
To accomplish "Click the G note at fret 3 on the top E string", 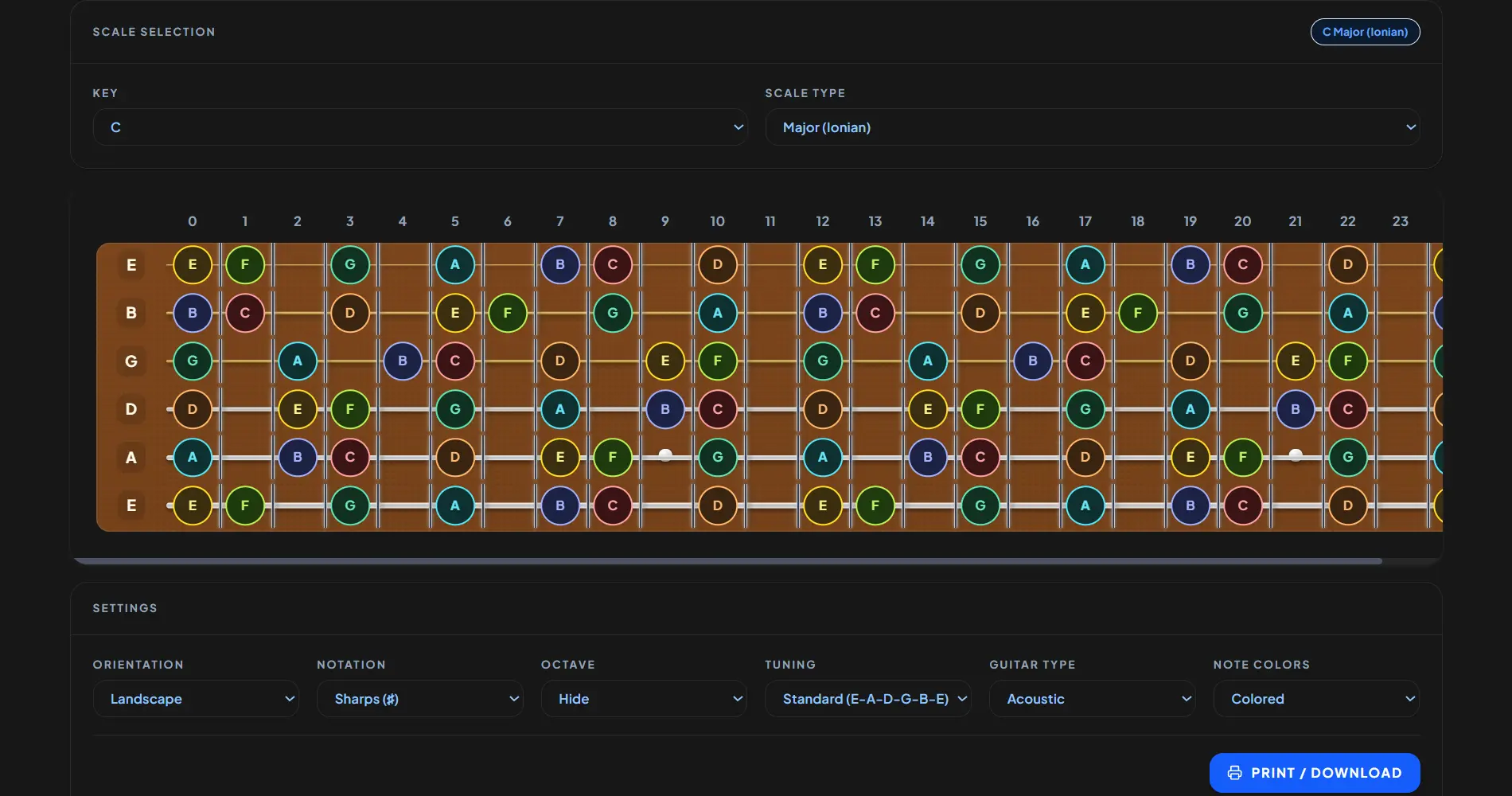I will pyautogui.click(x=350, y=265).
